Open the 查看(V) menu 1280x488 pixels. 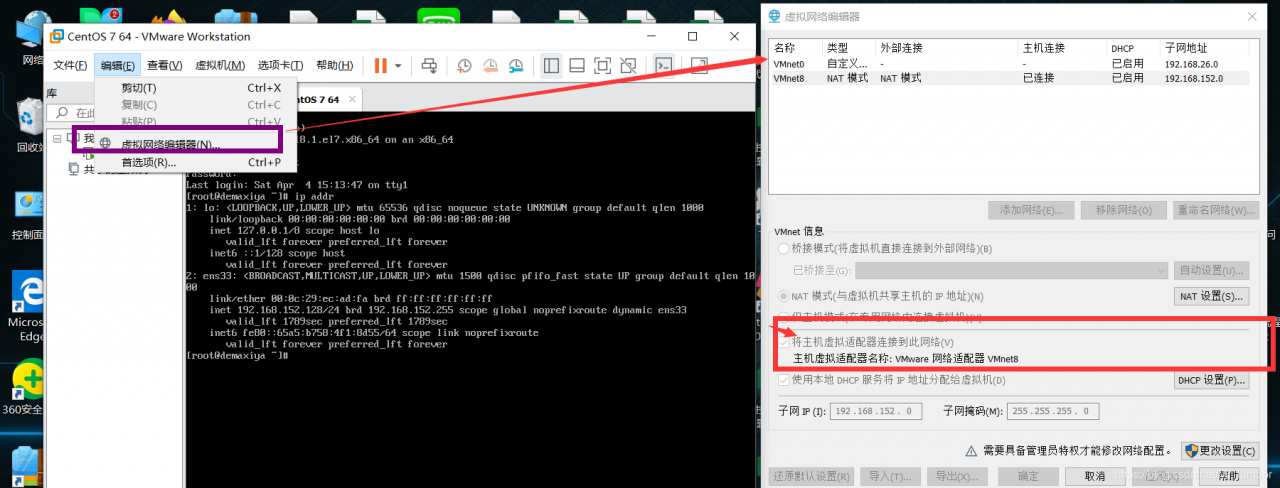pyautogui.click(x=164, y=66)
